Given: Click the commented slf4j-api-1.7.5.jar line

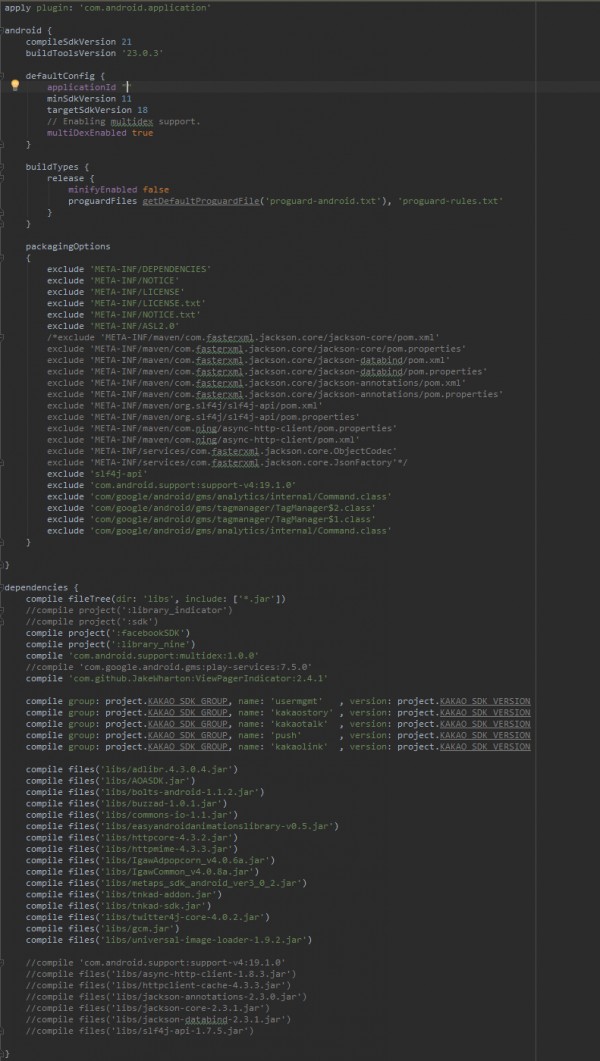Looking at the screenshot, I should [x=139, y=1031].
